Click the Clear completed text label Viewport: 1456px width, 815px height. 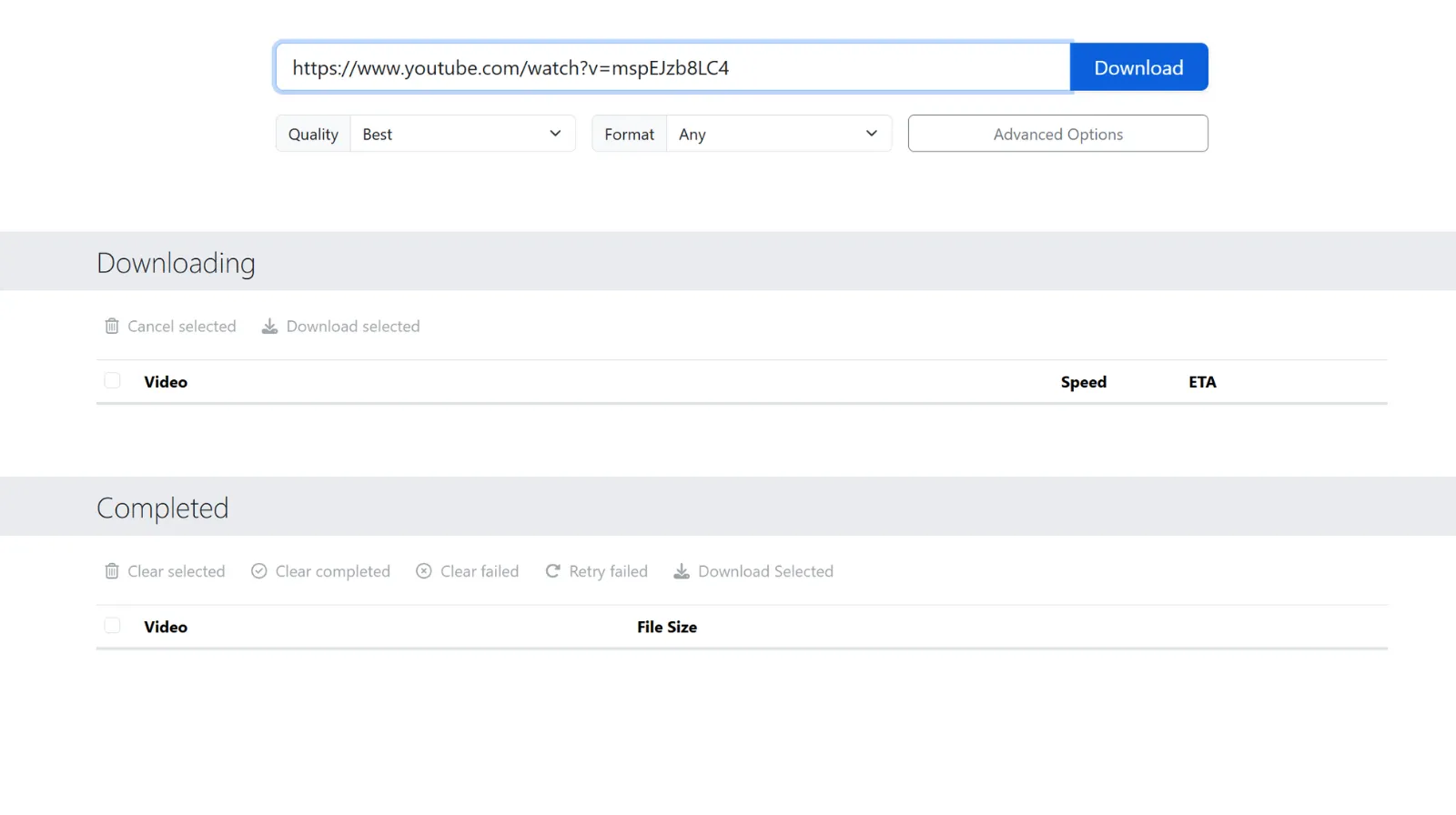pos(332,571)
